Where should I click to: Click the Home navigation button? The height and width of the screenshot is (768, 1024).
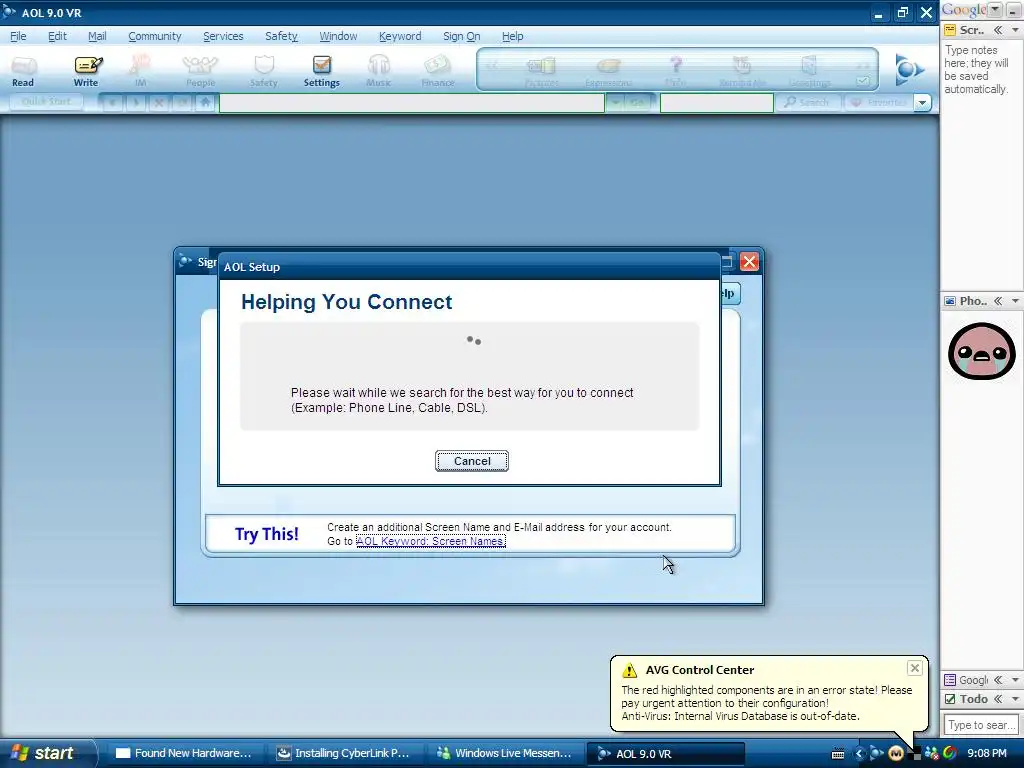(205, 103)
